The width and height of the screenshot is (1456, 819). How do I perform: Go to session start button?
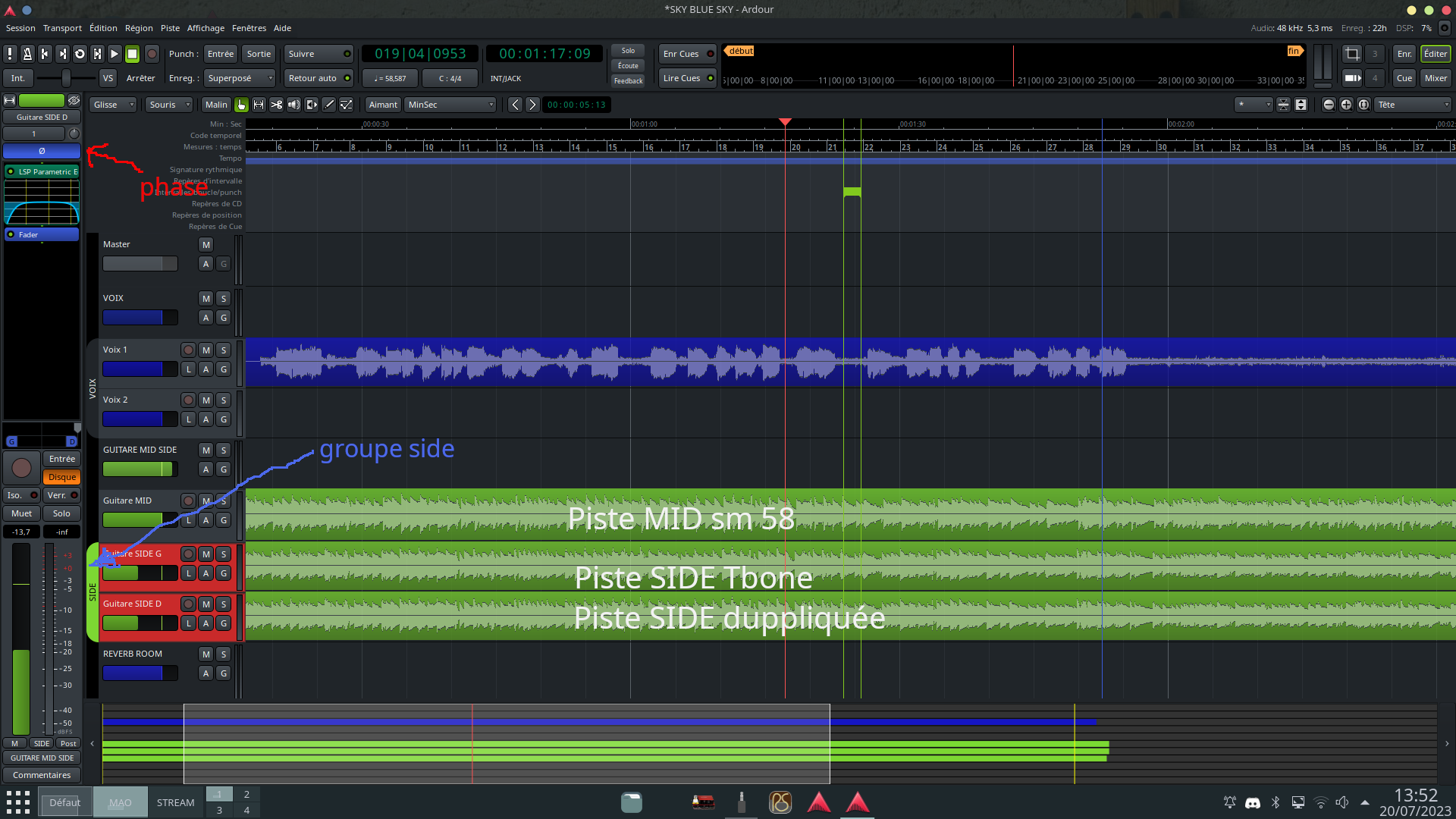(x=45, y=54)
